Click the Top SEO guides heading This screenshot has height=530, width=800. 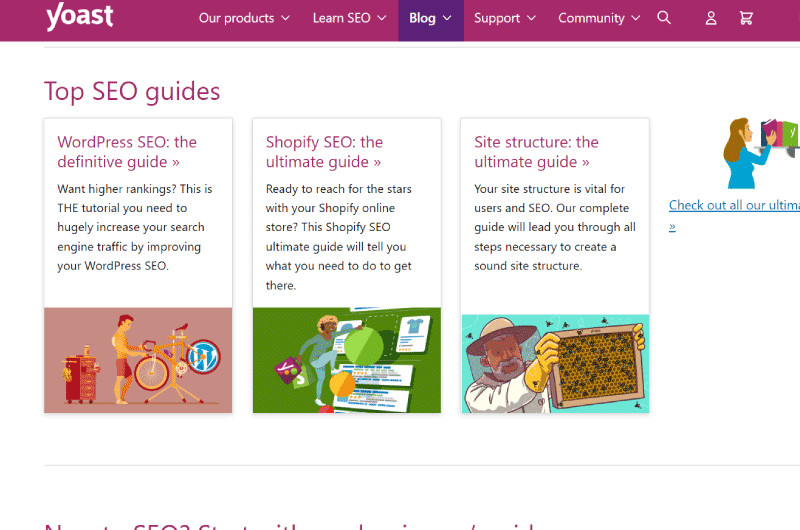pyautogui.click(x=132, y=92)
